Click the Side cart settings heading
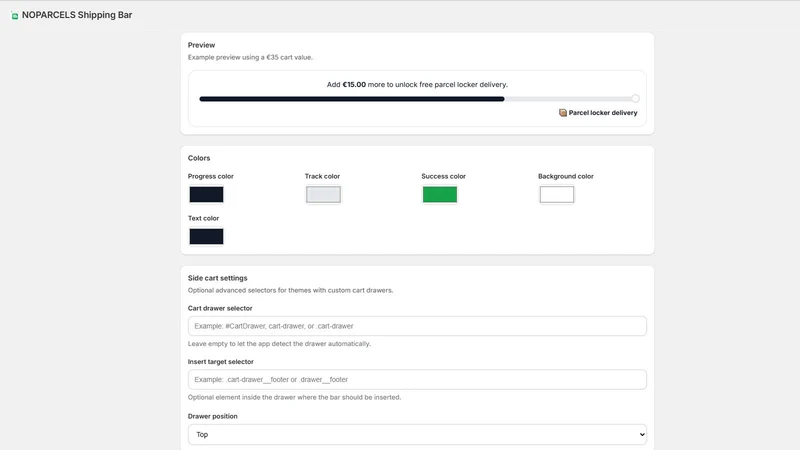 (x=217, y=278)
